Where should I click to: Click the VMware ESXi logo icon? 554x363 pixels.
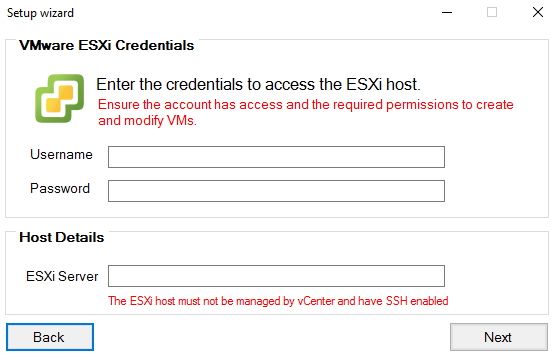point(59,98)
